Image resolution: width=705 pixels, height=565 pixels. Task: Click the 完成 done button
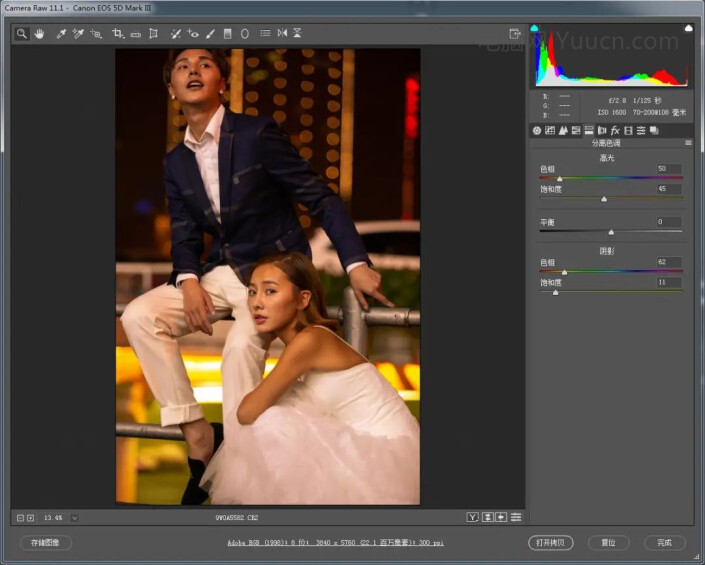click(x=664, y=542)
